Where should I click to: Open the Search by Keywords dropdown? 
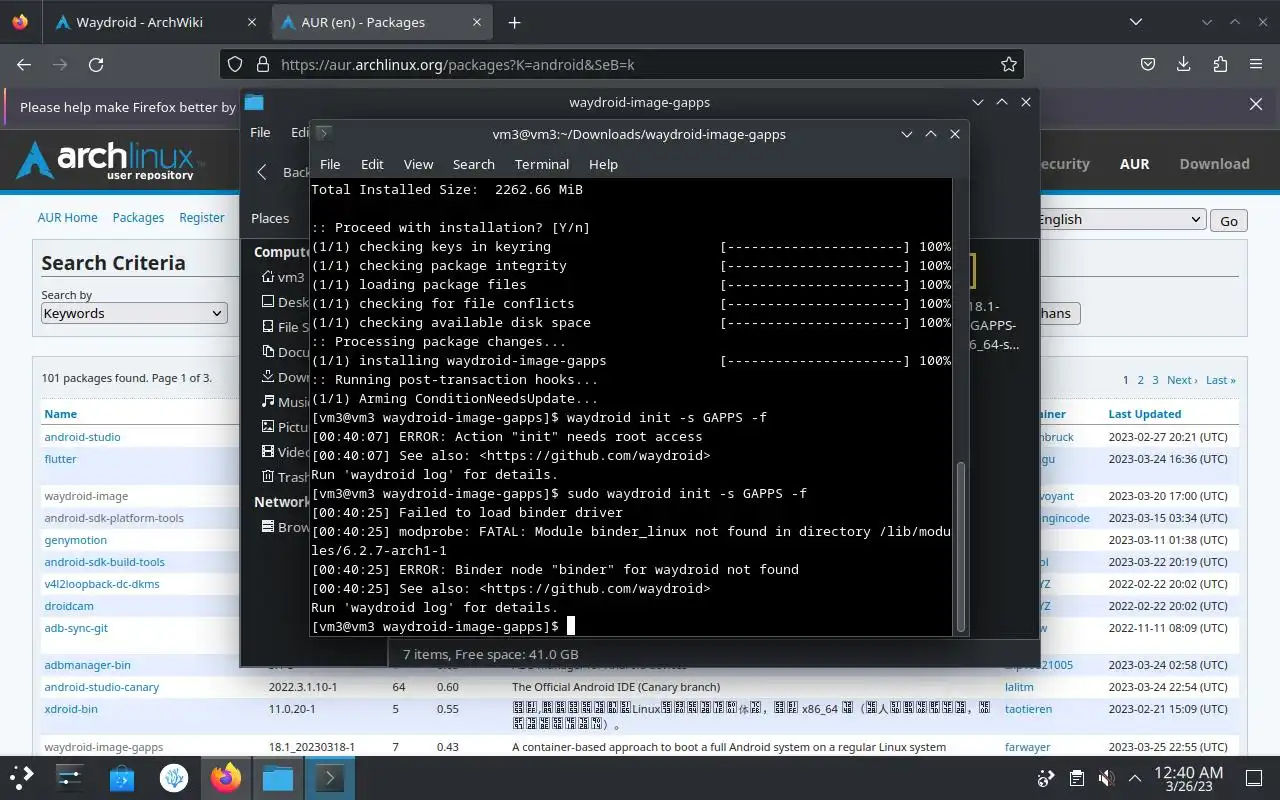(133, 313)
